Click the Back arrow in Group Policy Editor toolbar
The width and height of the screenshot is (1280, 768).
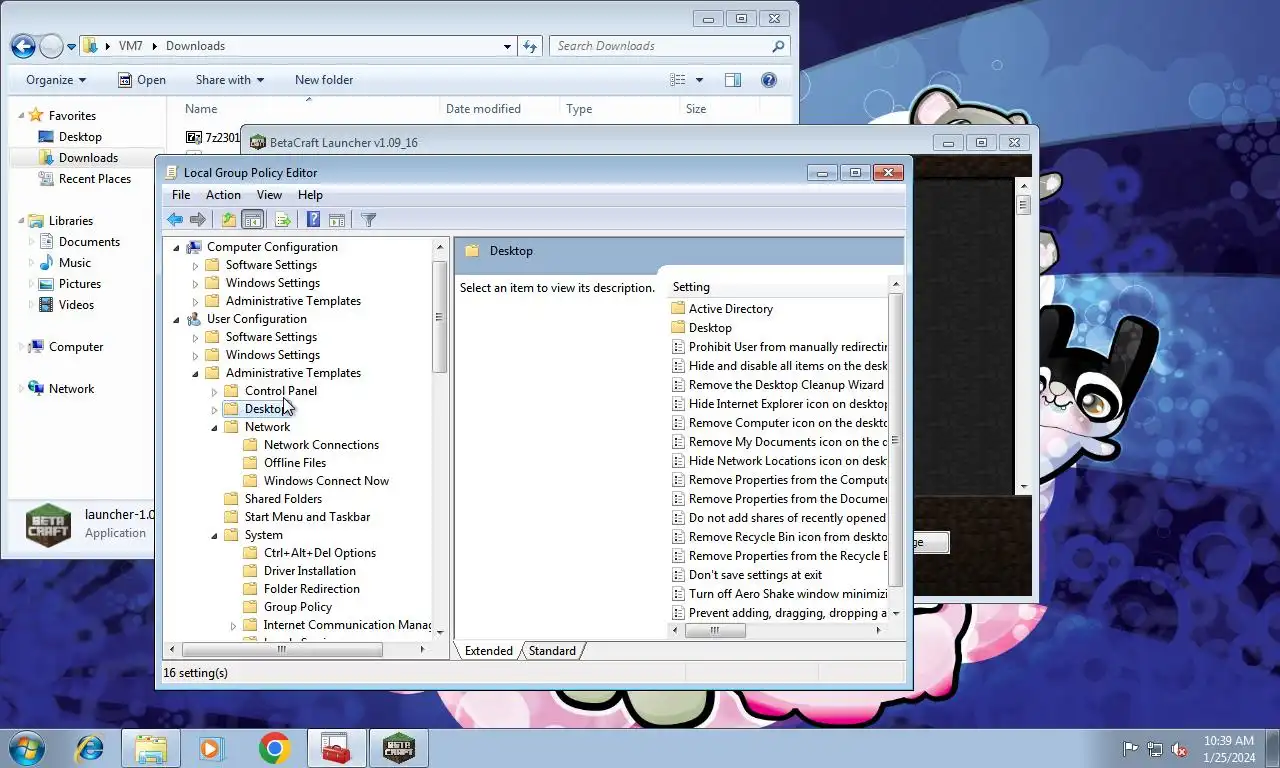click(x=175, y=220)
